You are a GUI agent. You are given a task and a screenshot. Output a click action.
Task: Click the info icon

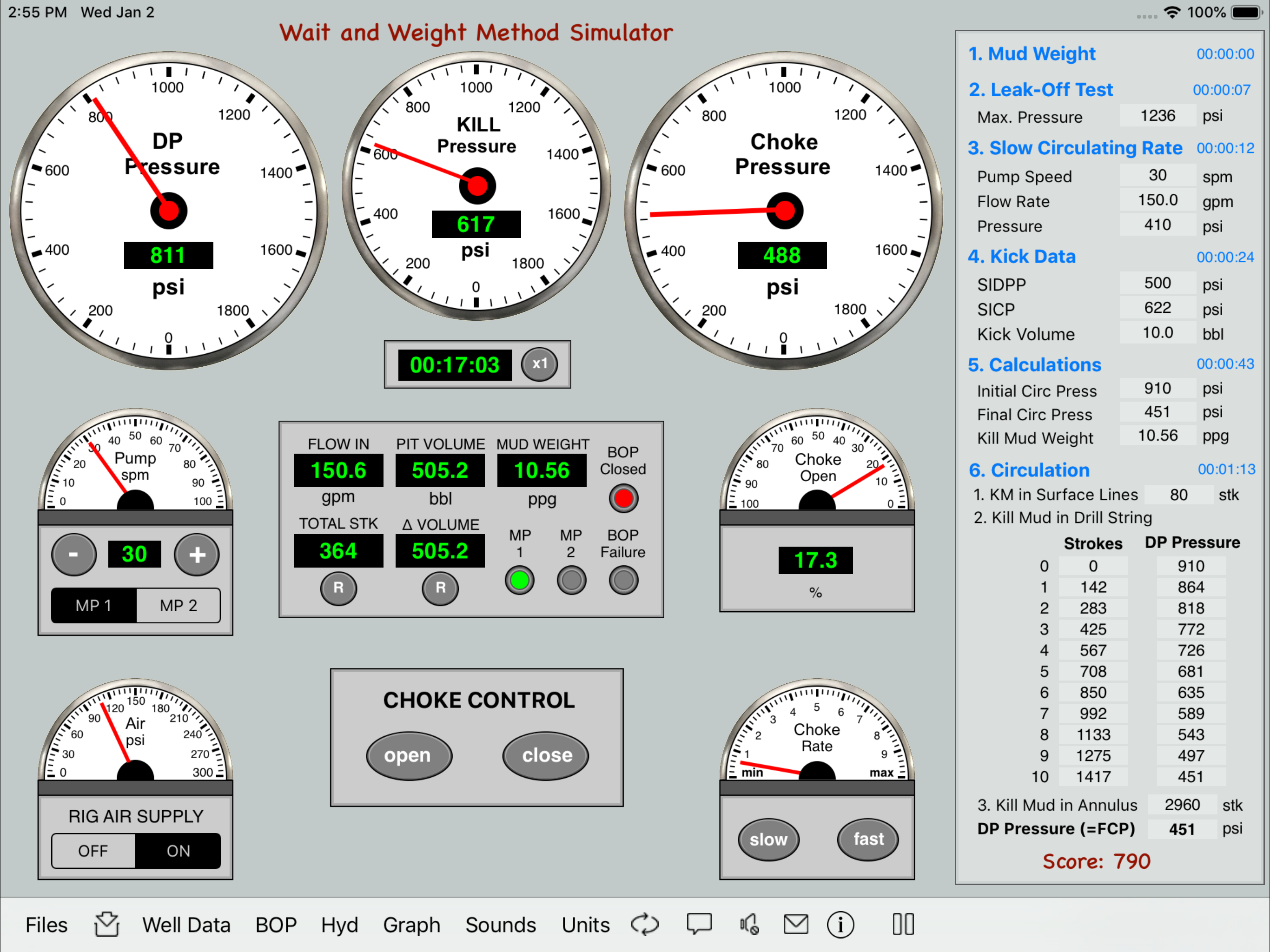(x=840, y=925)
